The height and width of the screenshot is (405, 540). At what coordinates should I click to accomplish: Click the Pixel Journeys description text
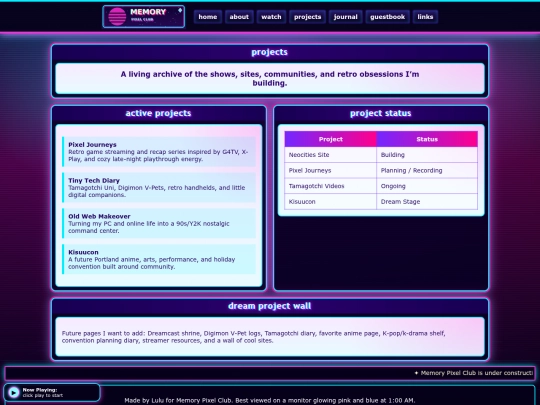click(x=158, y=155)
